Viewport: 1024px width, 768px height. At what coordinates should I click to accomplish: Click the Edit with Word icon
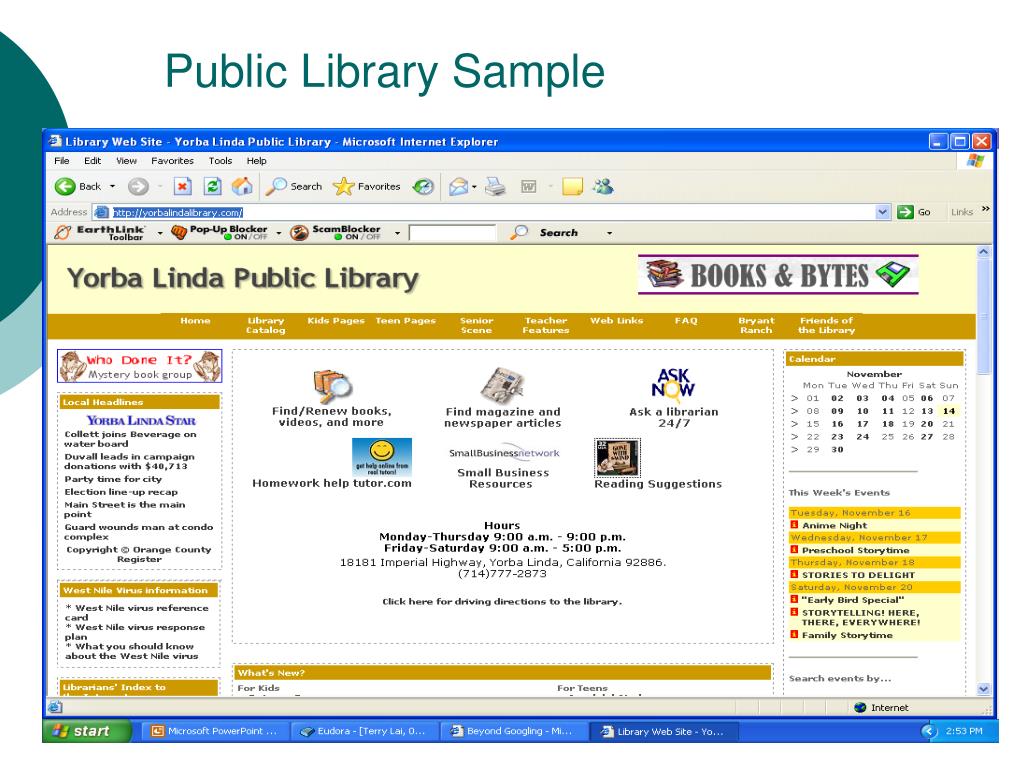[528, 187]
